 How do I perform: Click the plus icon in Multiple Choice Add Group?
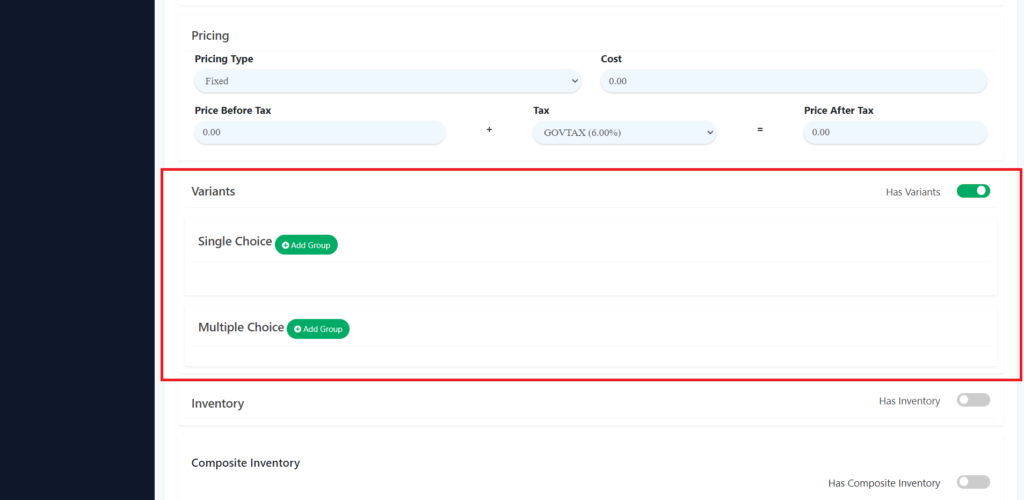click(297, 329)
